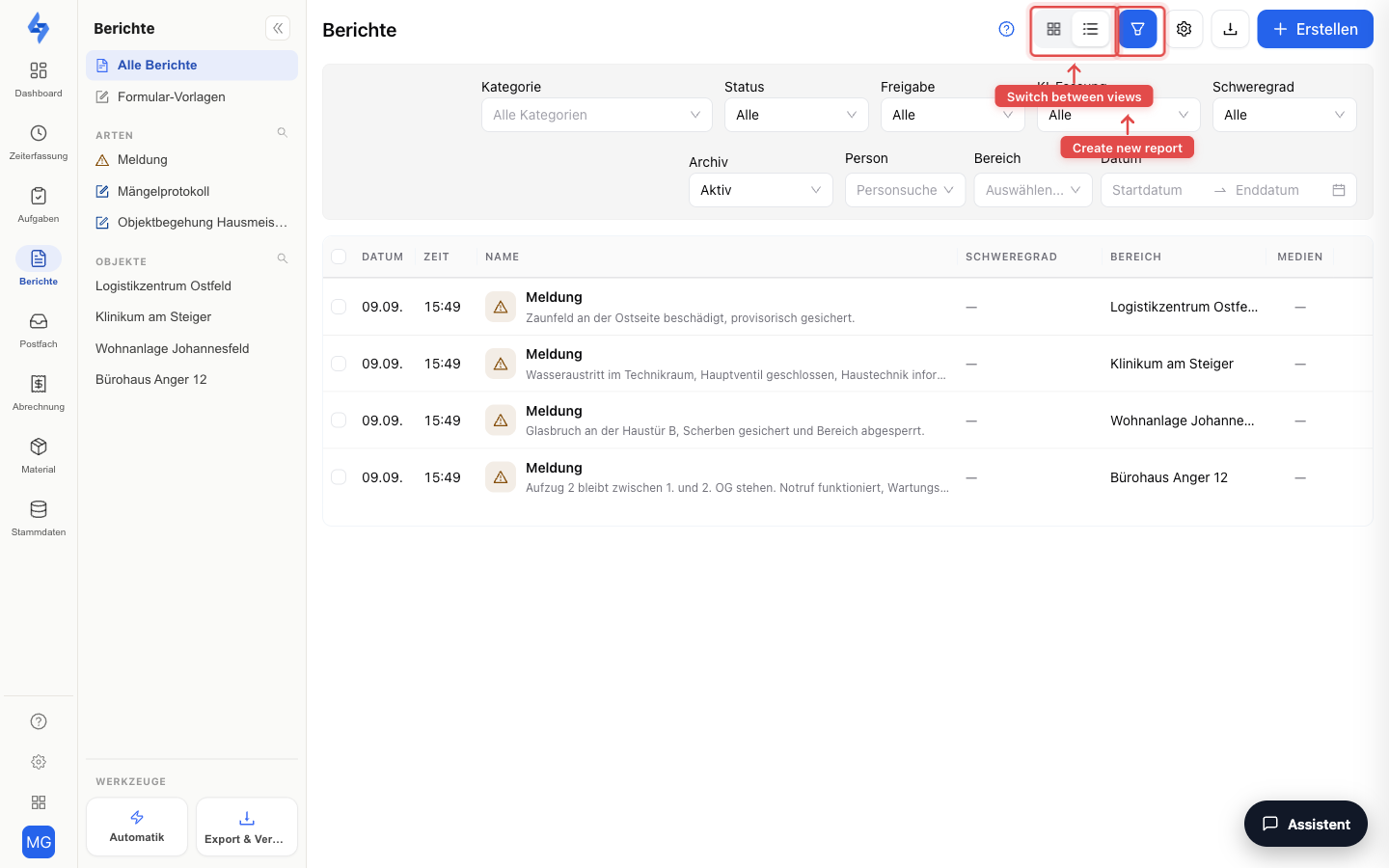The image size is (1389, 868).
Task: Open the Abrechnung section
Action: (39, 393)
